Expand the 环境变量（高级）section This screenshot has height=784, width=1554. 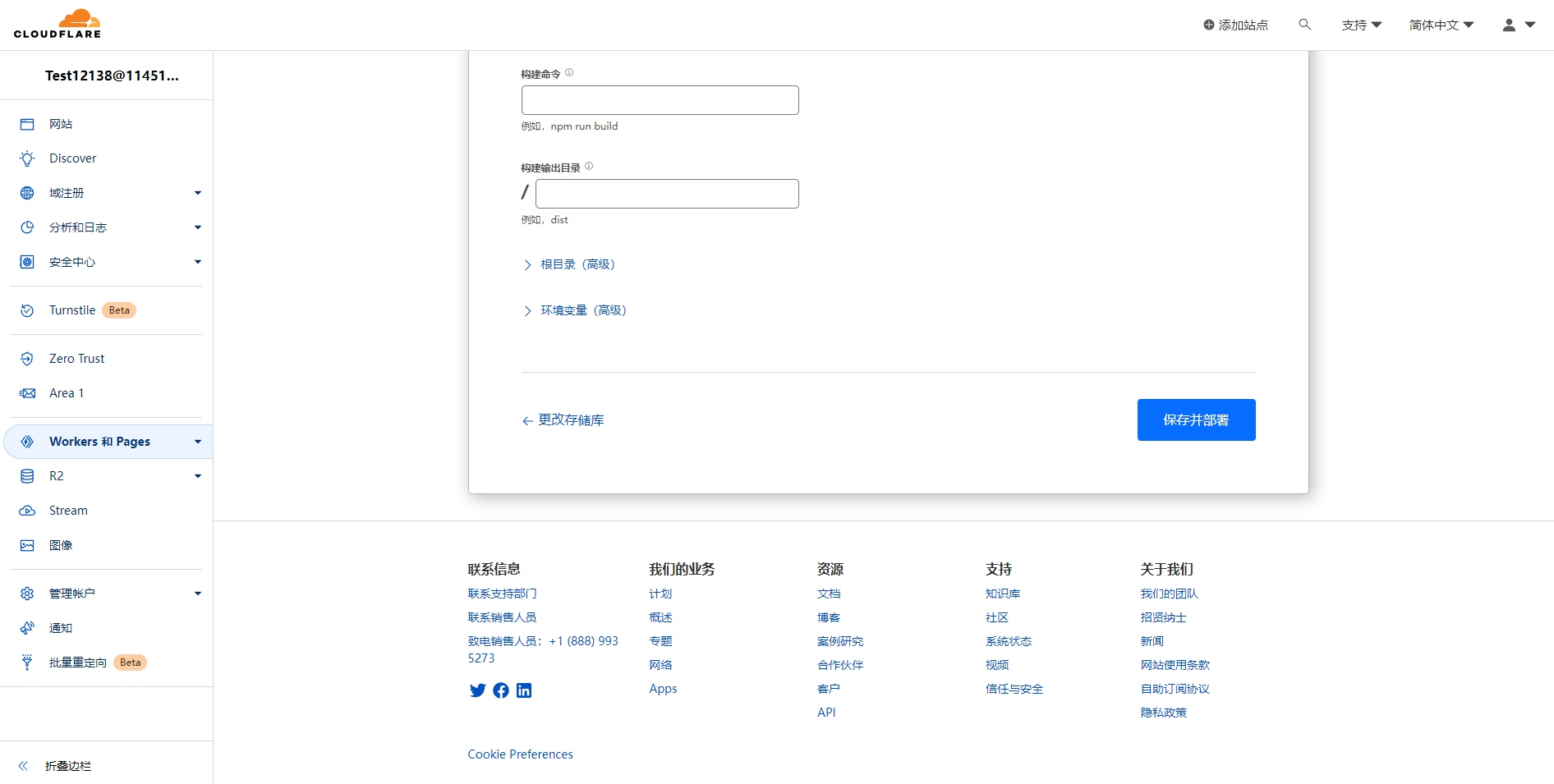coord(582,310)
